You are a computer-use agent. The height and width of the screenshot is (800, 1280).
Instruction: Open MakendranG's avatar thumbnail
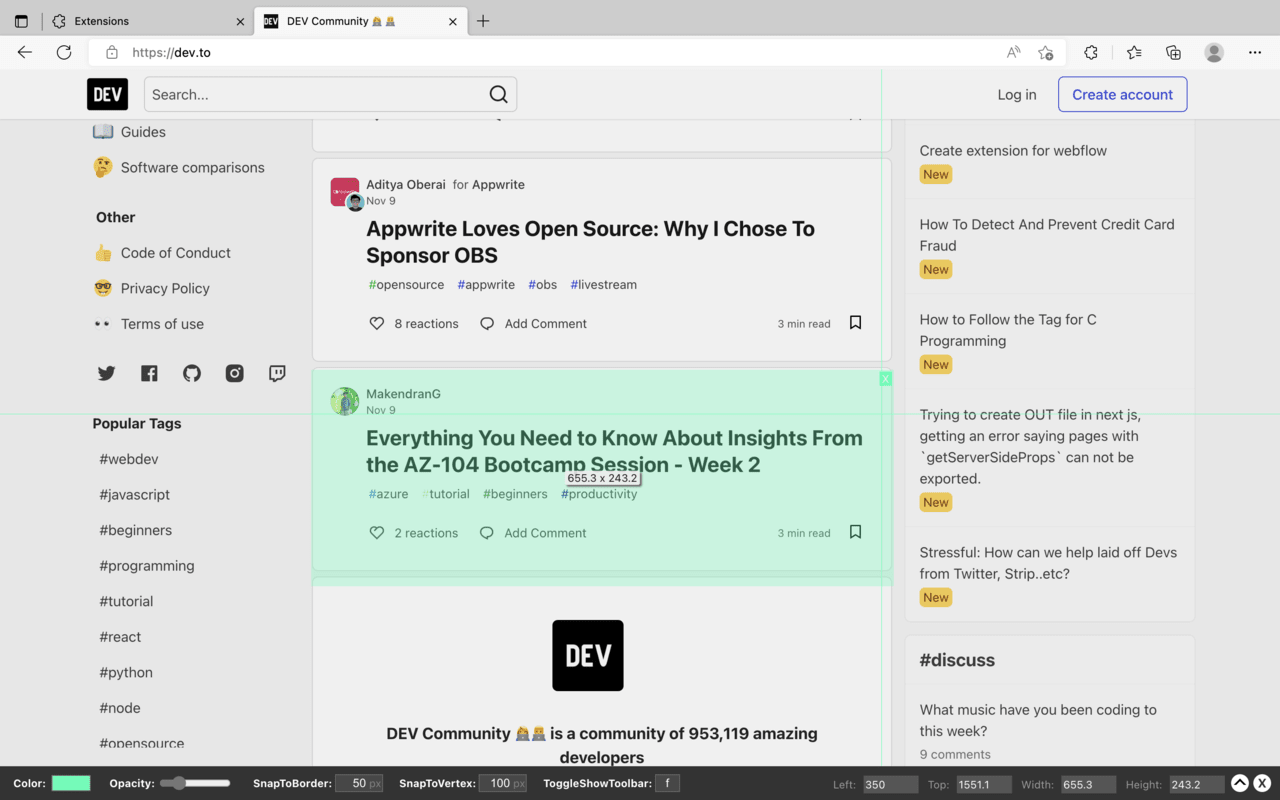345,401
